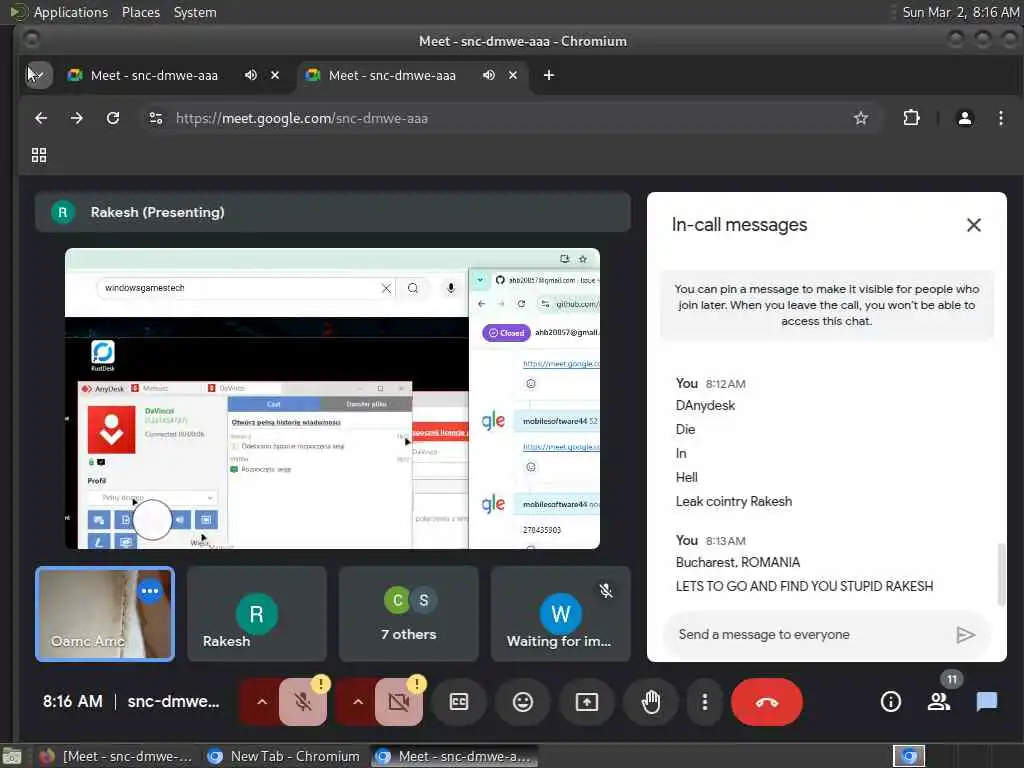Mute audio on the second Meet tab
Screen dimensions: 1024x768
coord(488,75)
